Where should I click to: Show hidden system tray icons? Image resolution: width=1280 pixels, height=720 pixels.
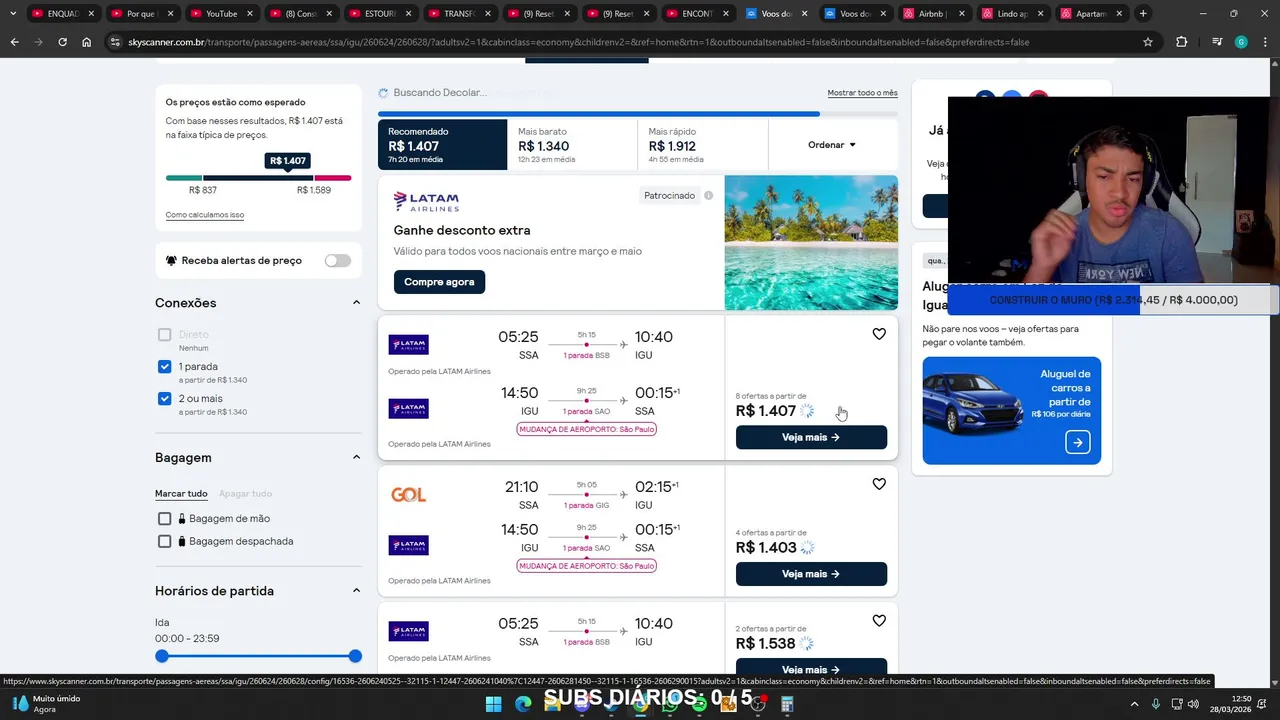1136,704
